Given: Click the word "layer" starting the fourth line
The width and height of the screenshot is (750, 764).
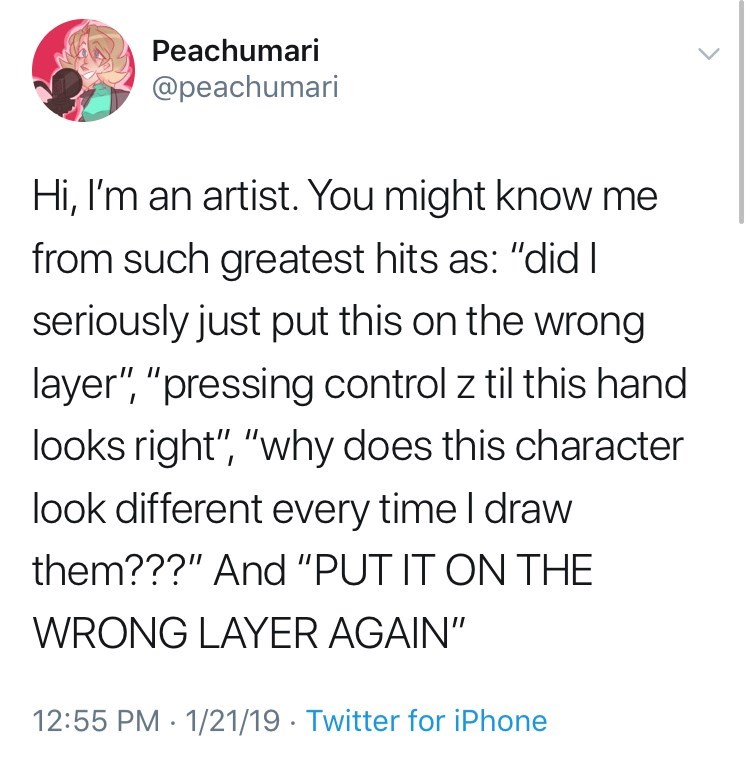Looking at the screenshot, I should (x=71, y=384).
